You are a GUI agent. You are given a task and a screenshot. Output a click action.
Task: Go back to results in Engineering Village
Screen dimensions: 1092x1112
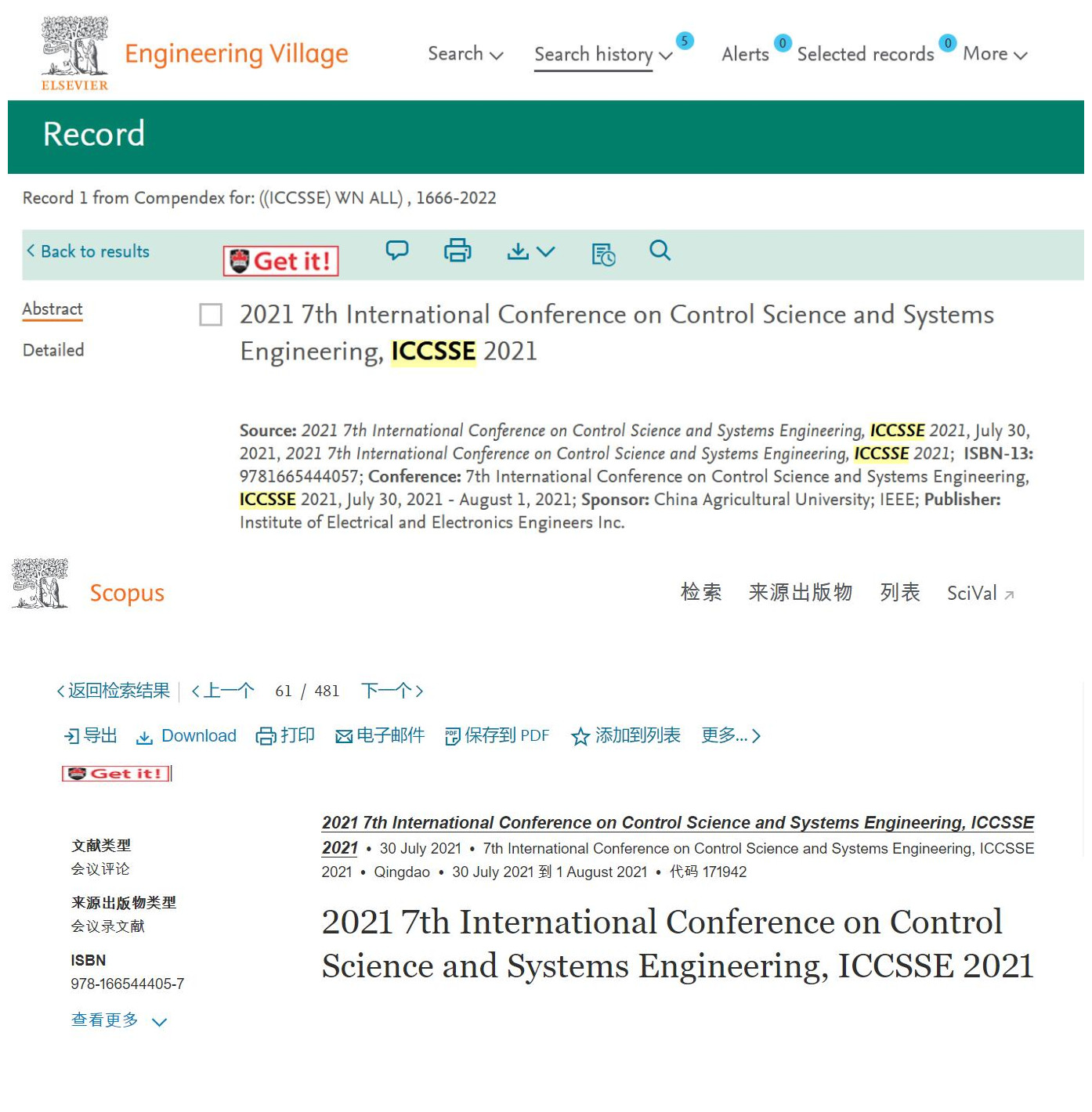pyautogui.click(x=88, y=251)
